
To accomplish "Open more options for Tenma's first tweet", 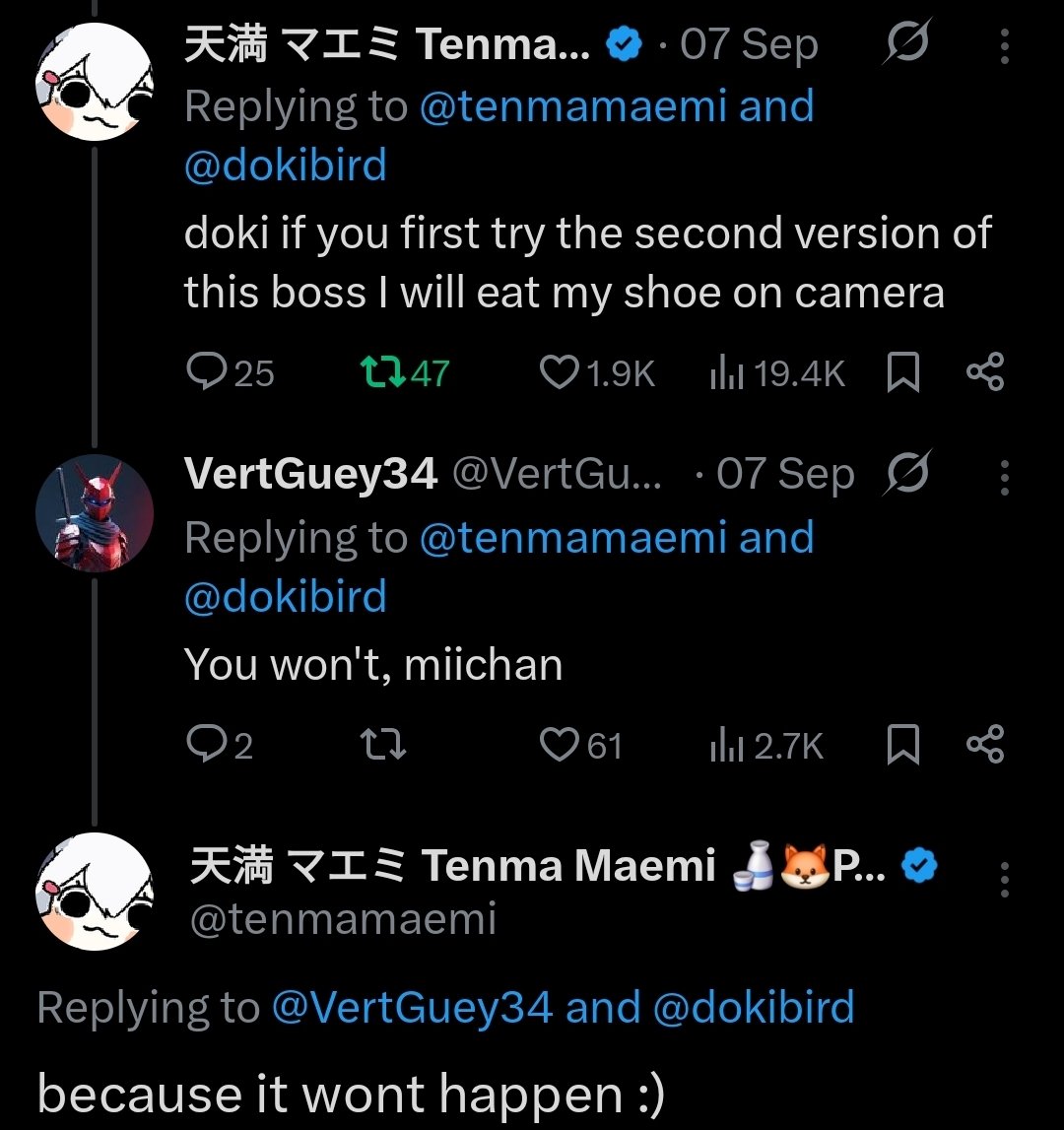I will pyautogui.click(x=1004, y=45).
